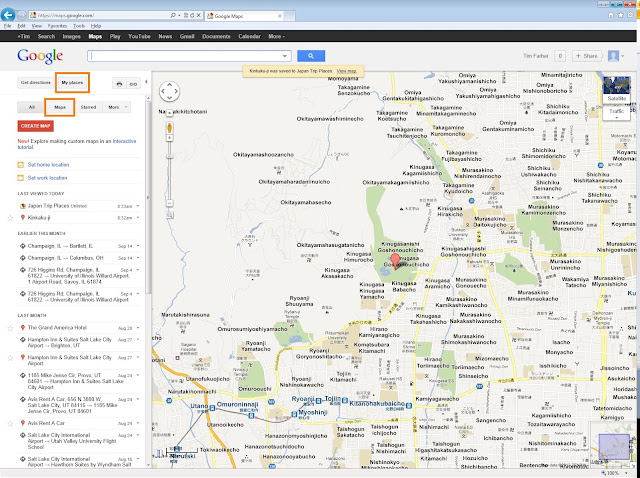The height and width of the screenshot is (478, 640).
Task: Click the + Share button
Action: point(587,56)
